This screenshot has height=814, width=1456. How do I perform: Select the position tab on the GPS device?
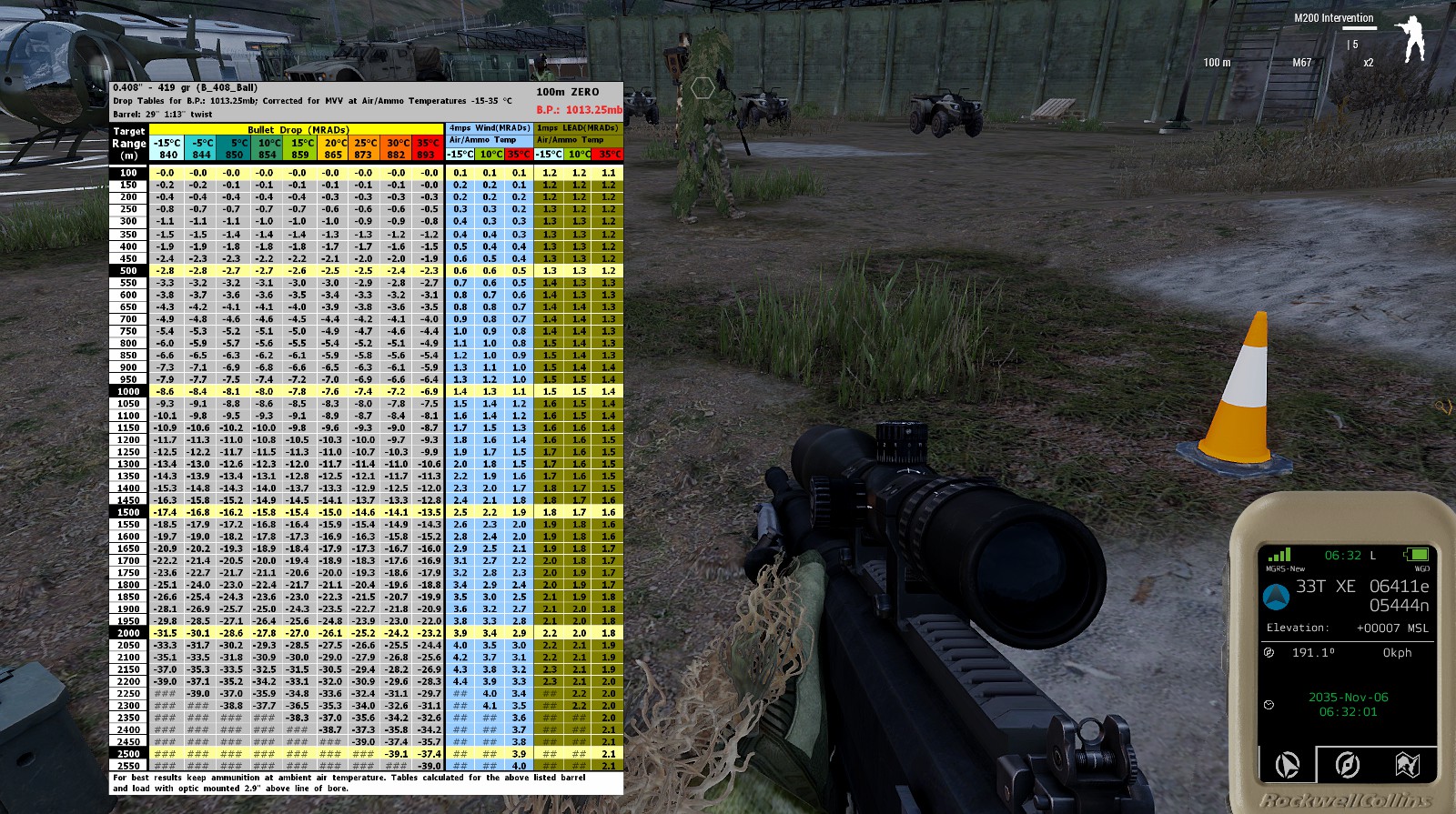[1288, 765]
